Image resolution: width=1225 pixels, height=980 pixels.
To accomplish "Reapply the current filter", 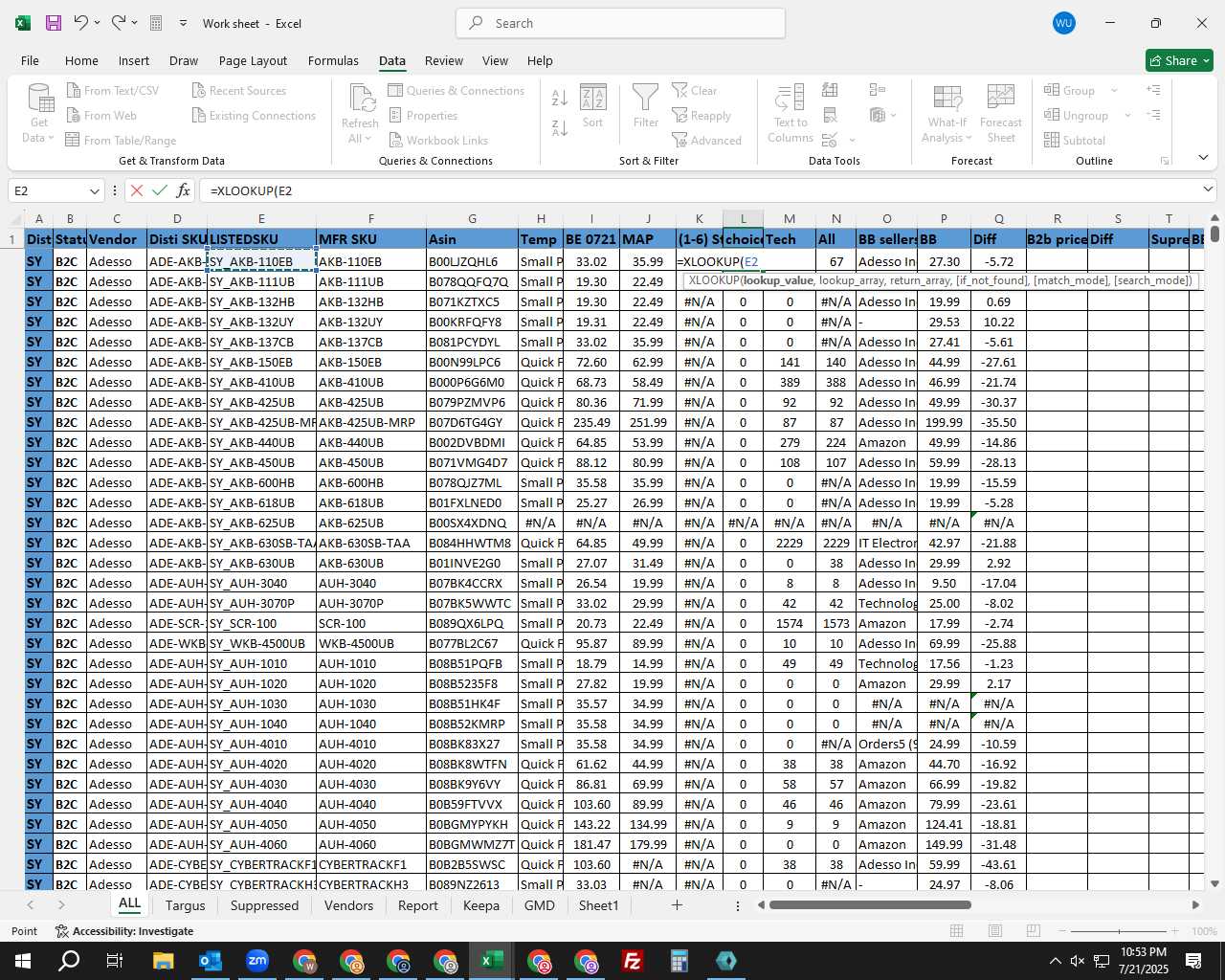I will tap(702, 116).
